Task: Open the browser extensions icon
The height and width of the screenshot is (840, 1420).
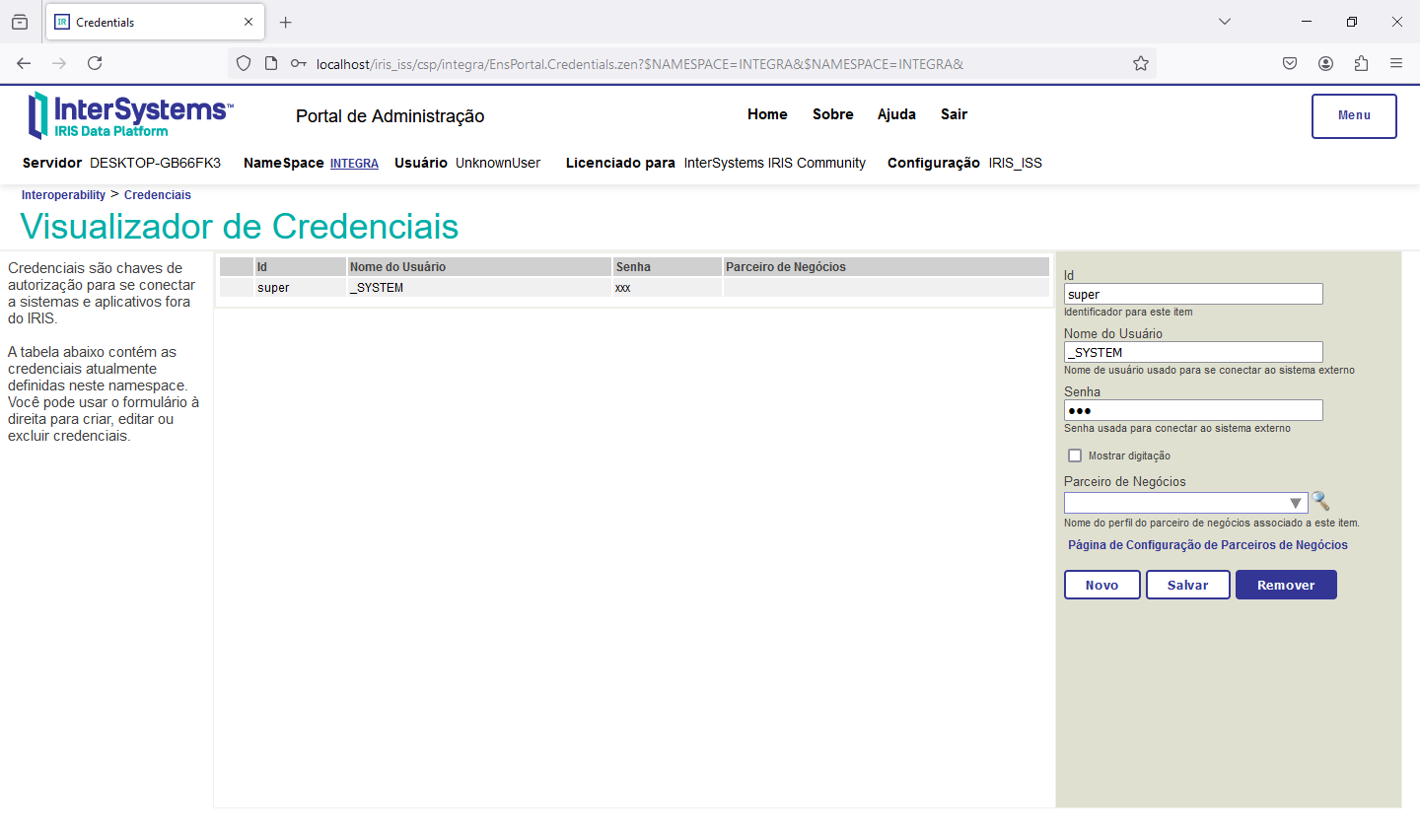Action: click(1361, 63)
